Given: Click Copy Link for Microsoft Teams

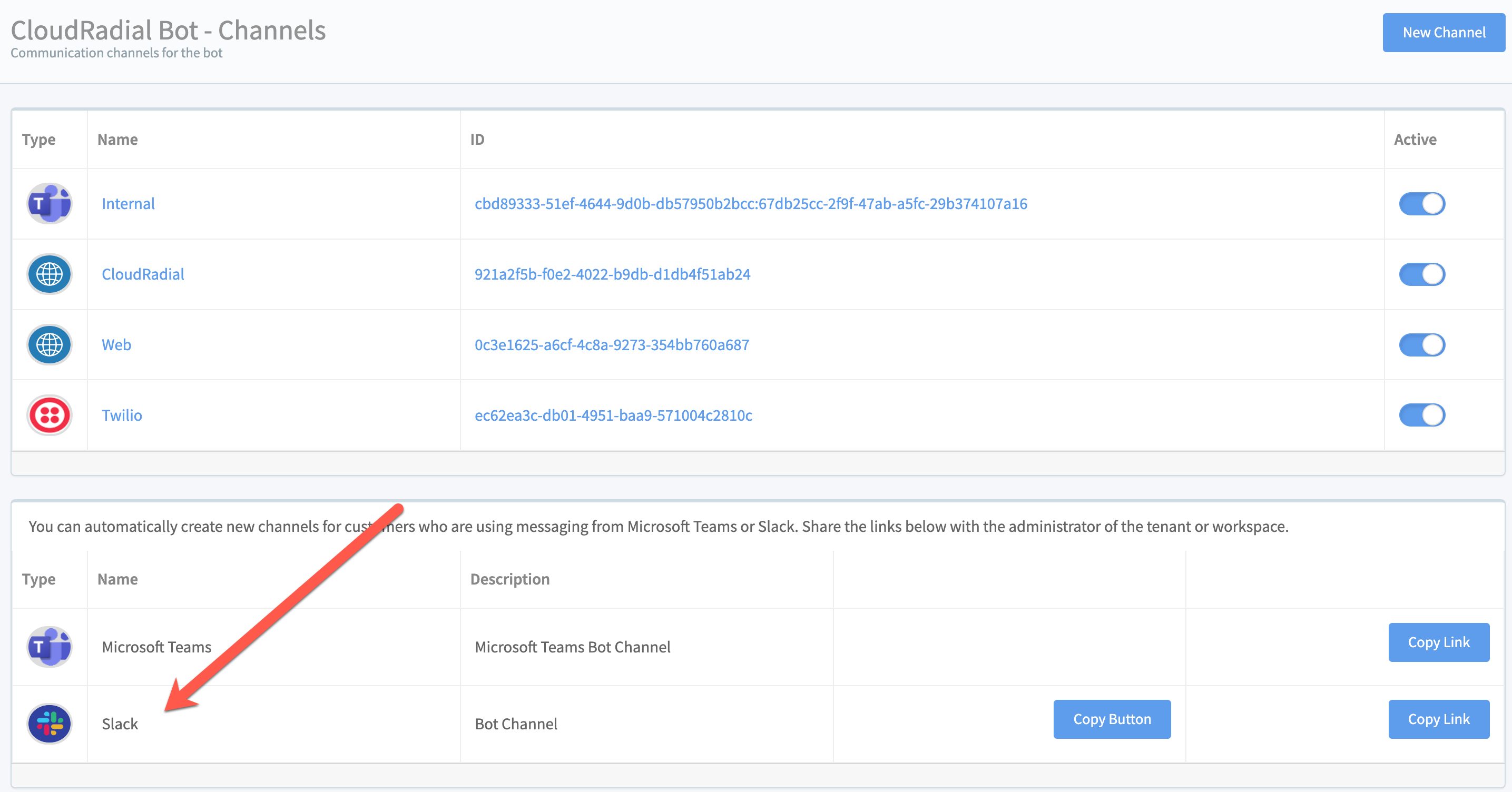Looking at the screenshot, I should pos(1439,642).
